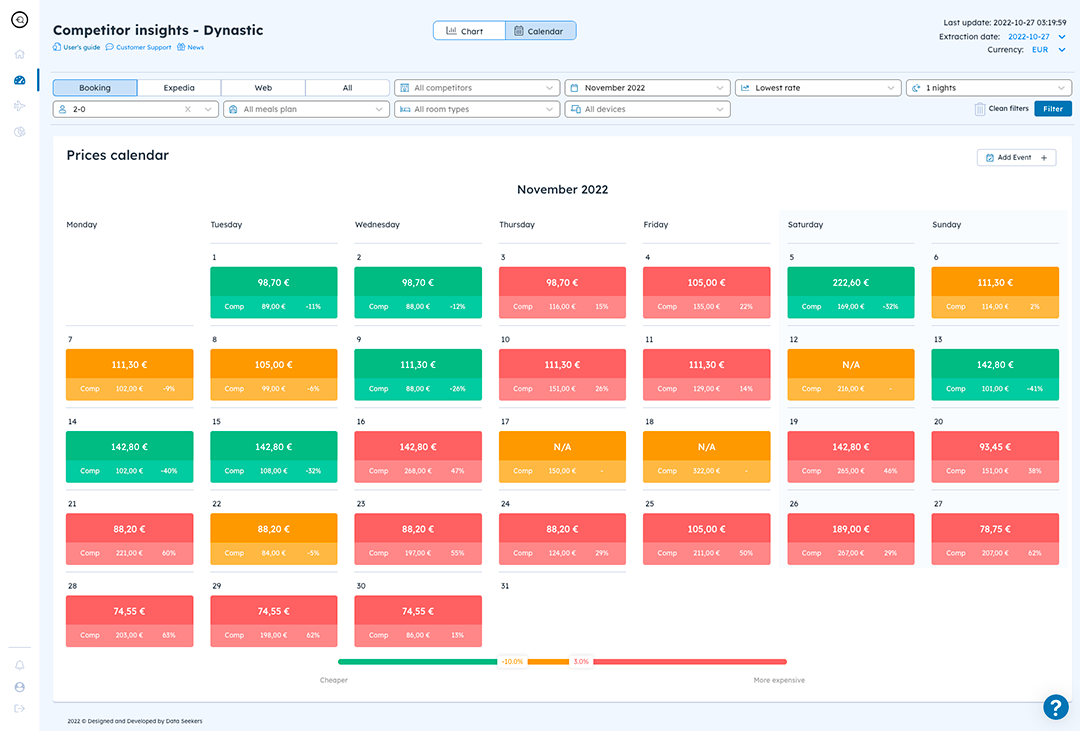Select November 12 N/A card
This screenshot has height=731, width=1080.
point(851,374)
